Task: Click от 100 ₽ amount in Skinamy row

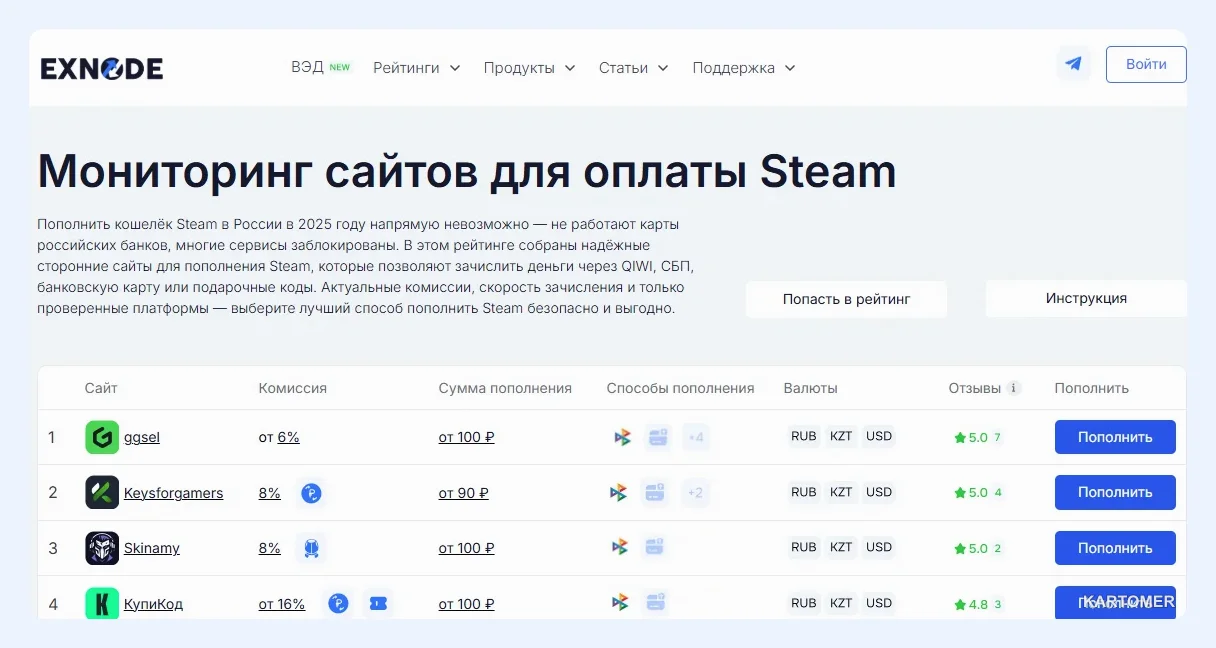Action: click(467, 548)
